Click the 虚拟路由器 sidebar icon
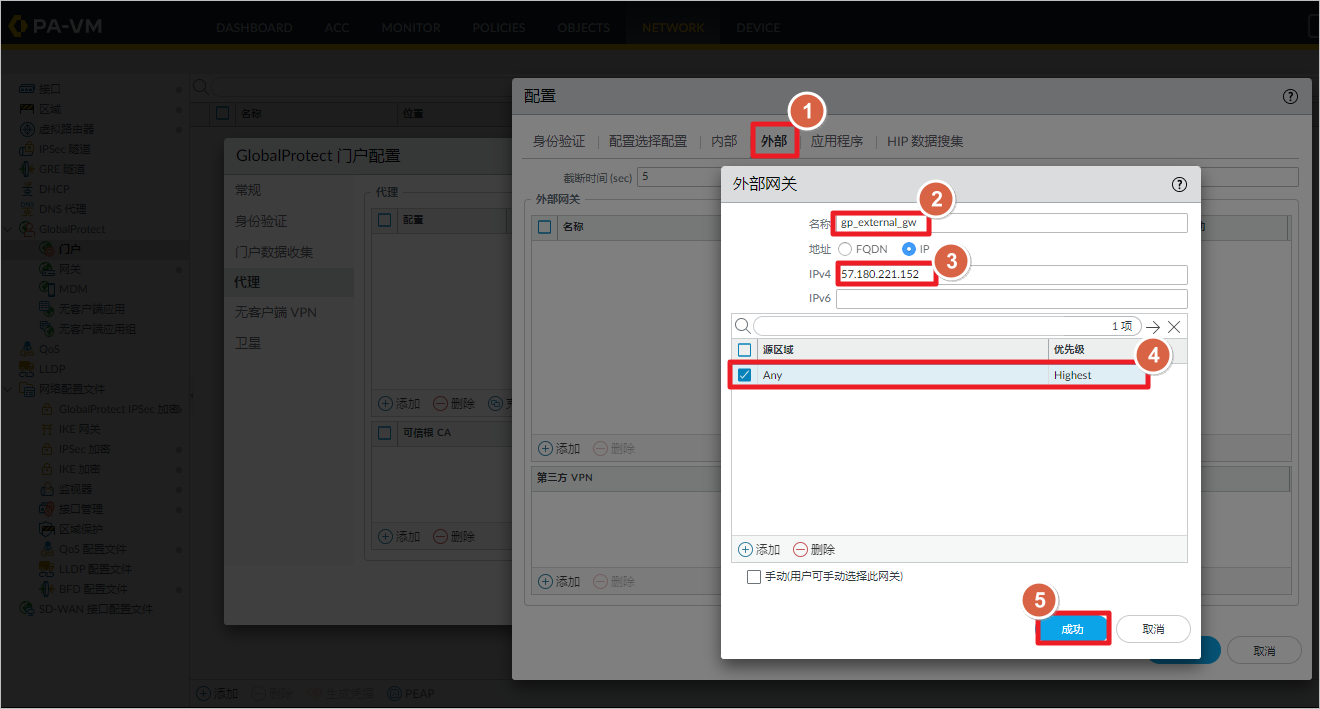The height and width of the screenshot is (709, 1320). (27, 129)
